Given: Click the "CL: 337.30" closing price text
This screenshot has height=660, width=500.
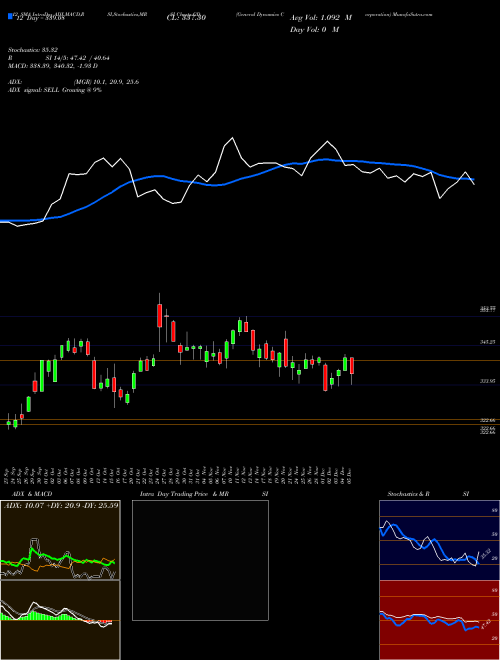Looking at the screenshot, I should 185,18.
